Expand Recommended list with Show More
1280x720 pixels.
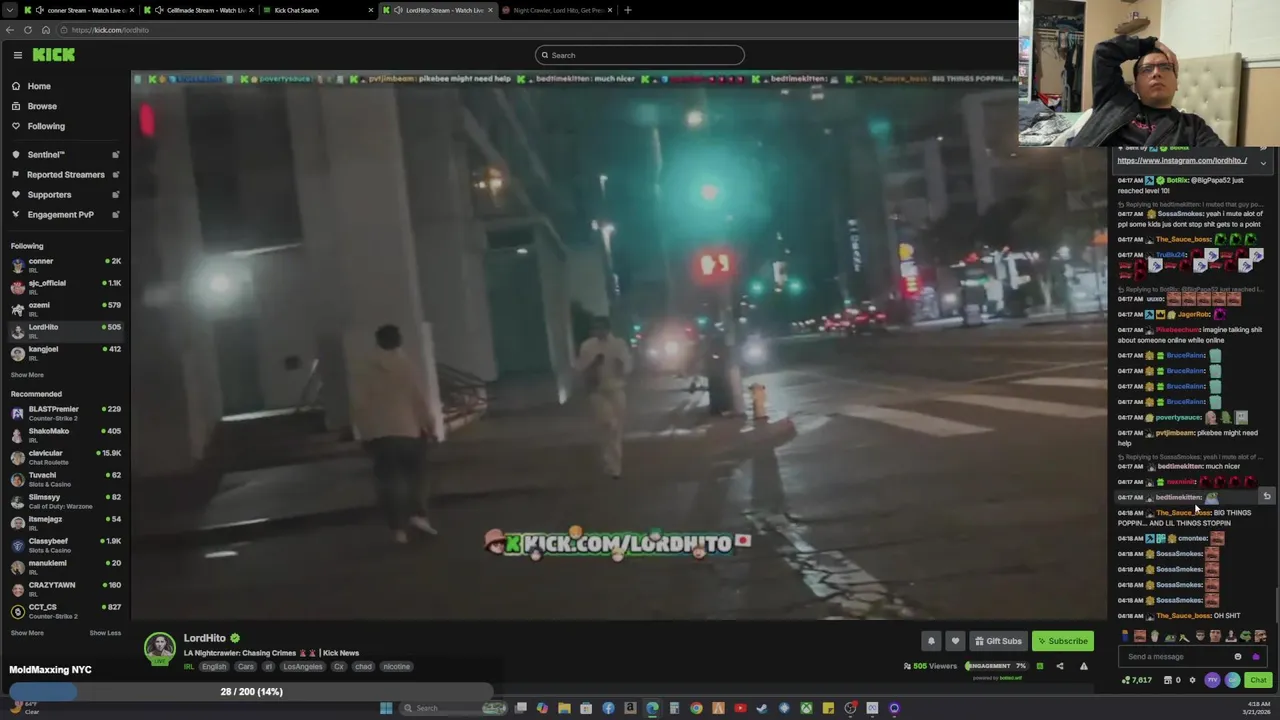coord(27,633)
